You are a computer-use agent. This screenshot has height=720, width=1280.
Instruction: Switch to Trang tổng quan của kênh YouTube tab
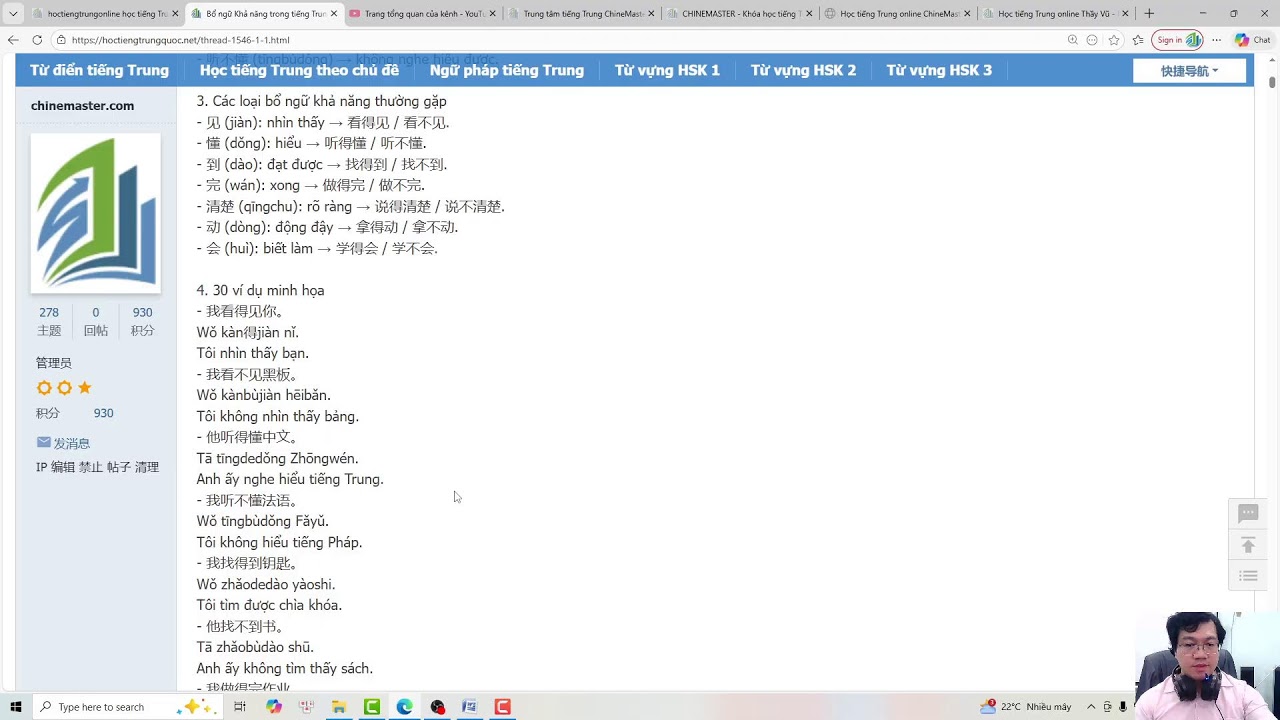click(x=421, y=14)
